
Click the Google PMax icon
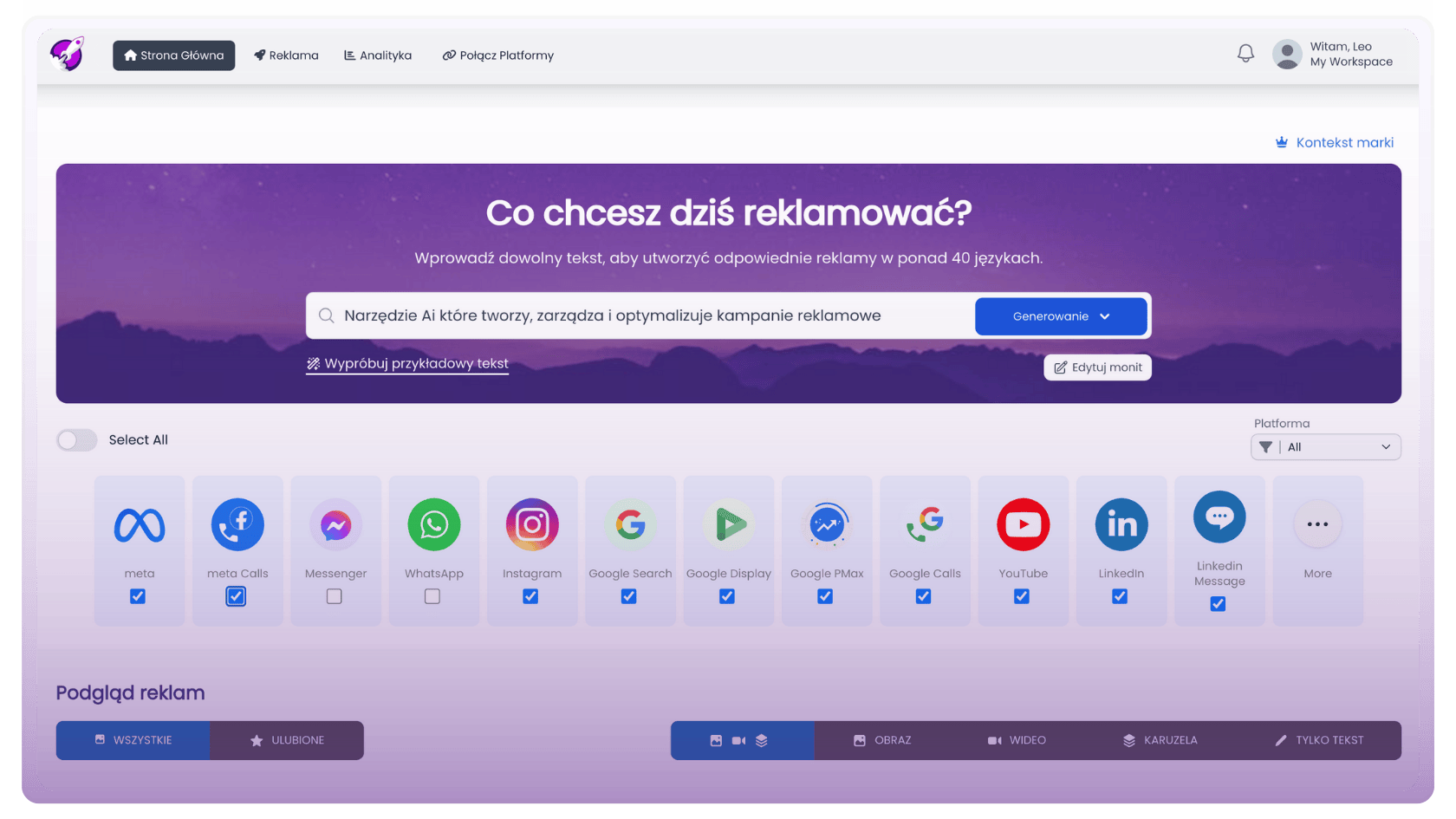tap(827, 524)
